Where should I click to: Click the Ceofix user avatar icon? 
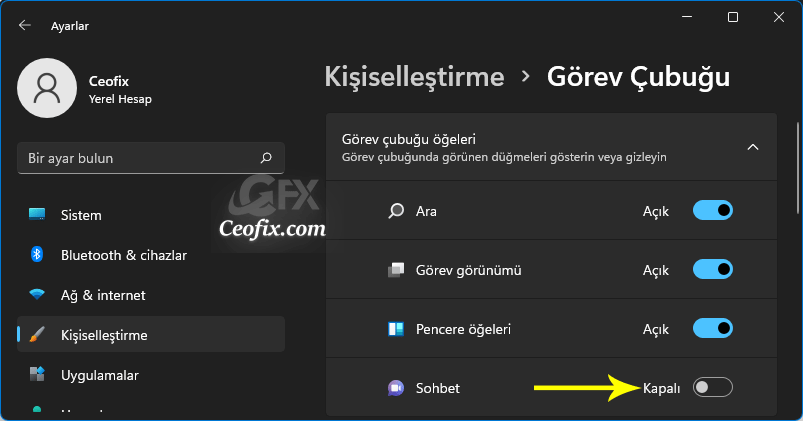click(47, 88)
